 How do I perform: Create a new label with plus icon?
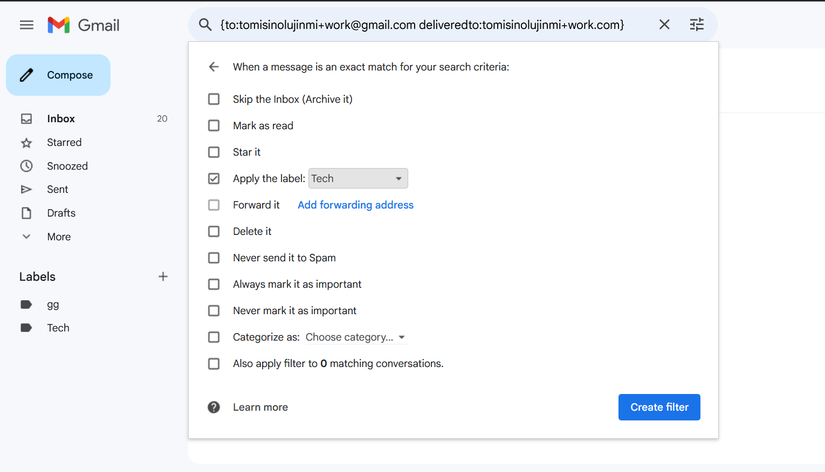(x=163, y=277)
